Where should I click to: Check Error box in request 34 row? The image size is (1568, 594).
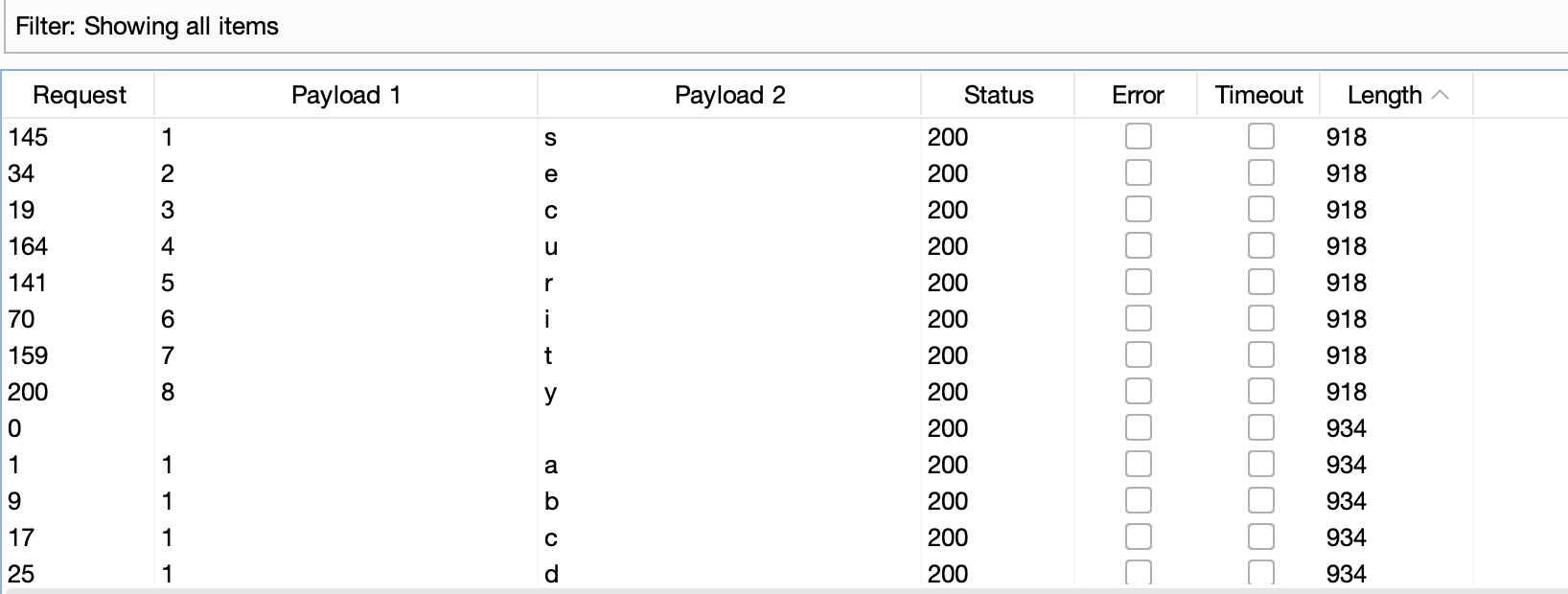(1138, 173)
